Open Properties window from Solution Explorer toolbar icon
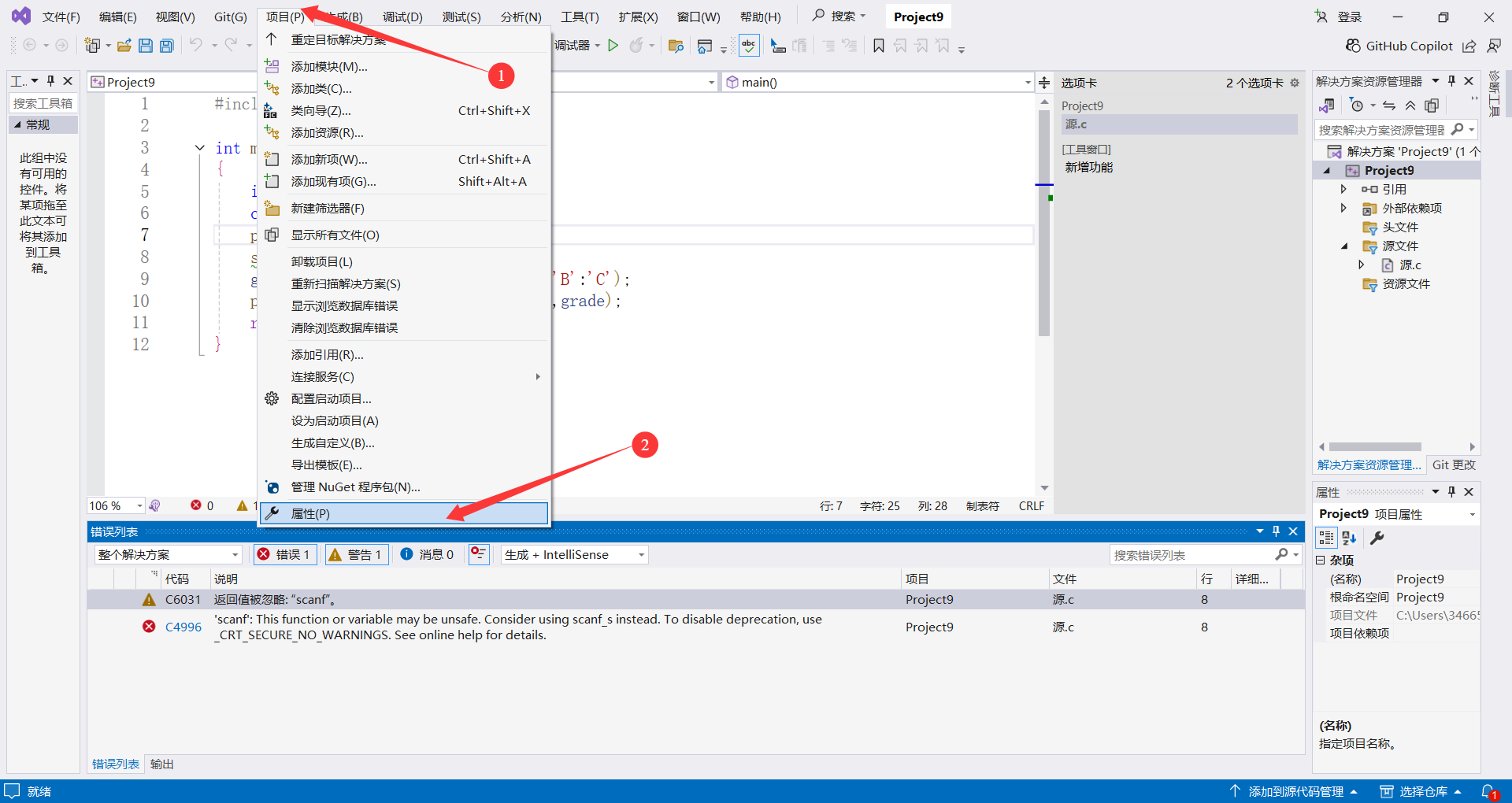 1432,105
